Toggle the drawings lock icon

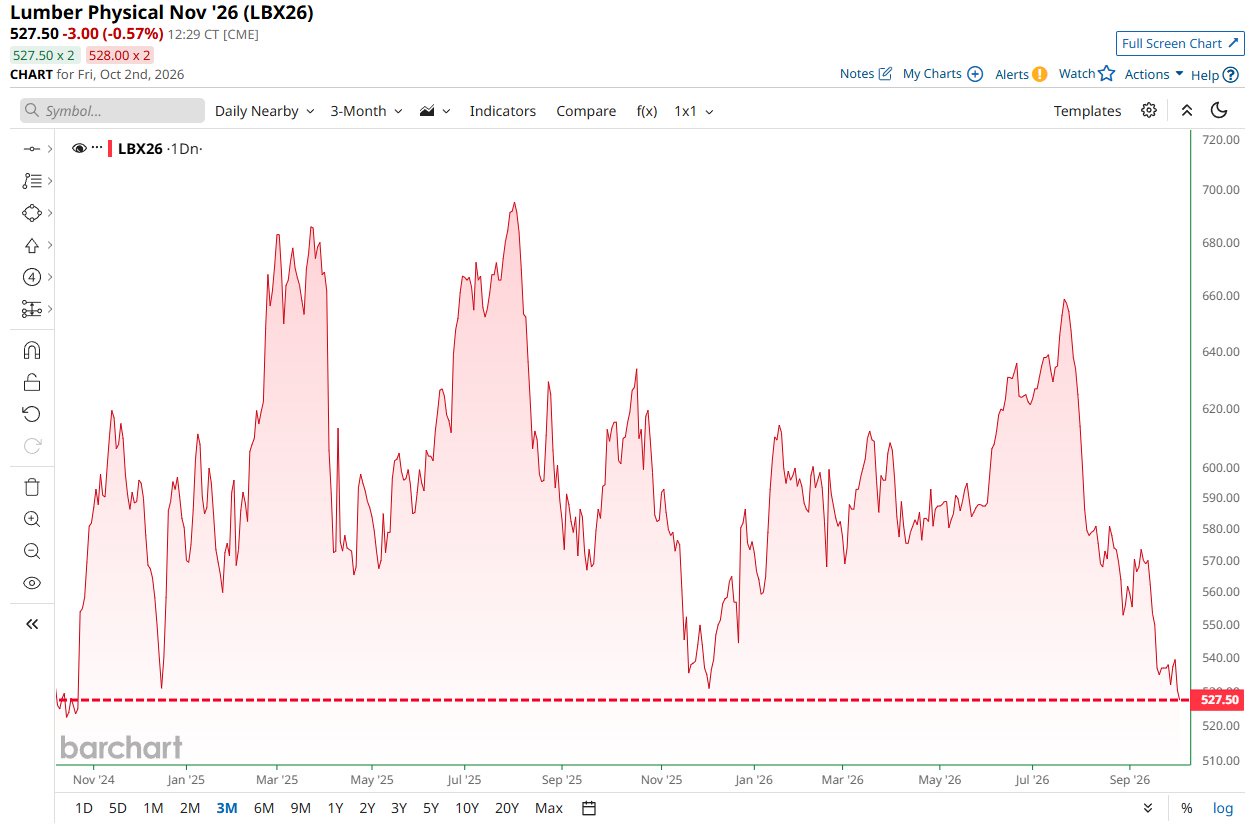31,382
